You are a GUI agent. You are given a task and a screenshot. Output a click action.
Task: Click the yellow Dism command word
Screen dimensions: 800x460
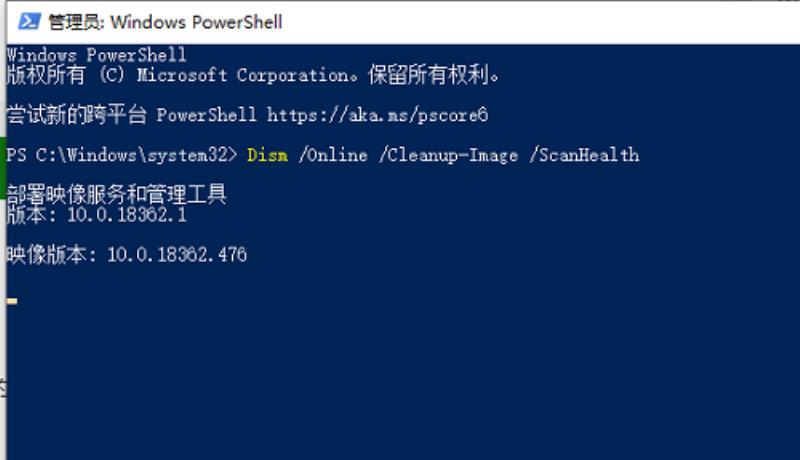pos(267,155)
